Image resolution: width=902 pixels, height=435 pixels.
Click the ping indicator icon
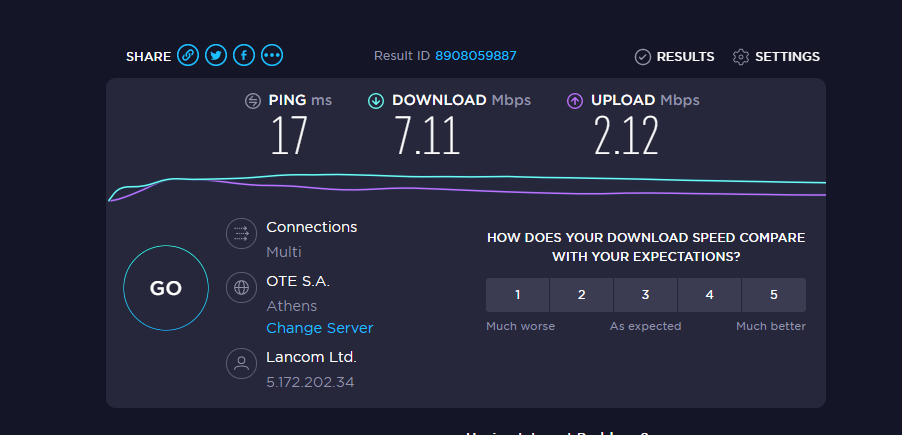coord(253,101)
